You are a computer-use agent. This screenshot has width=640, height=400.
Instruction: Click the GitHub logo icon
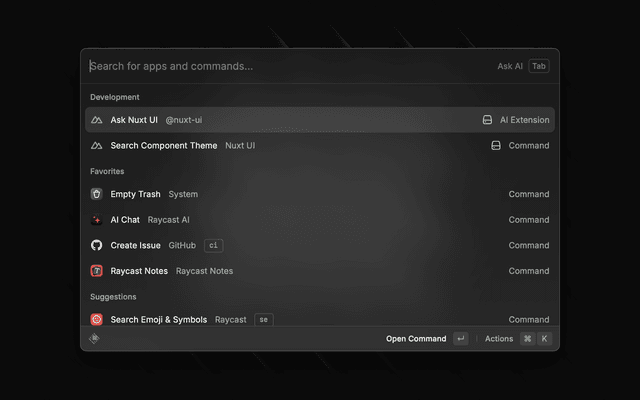click(x=96, y=245)
